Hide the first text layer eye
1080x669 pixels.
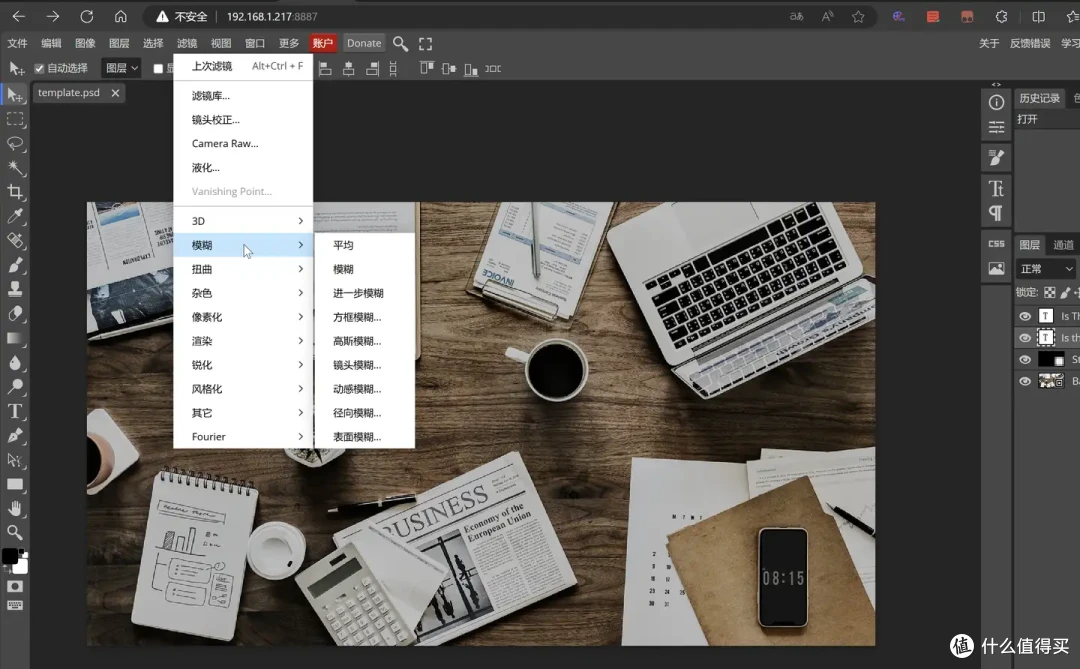(x=1025, y=316)
